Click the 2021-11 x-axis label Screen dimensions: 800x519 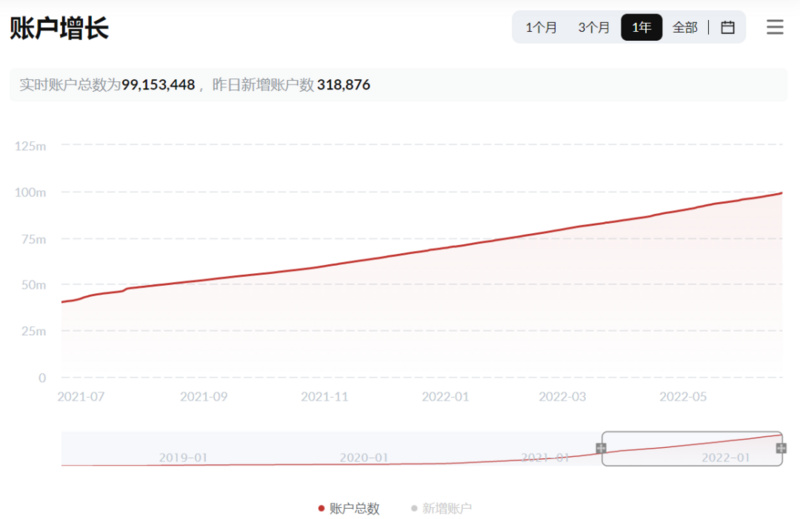point(324,397)
